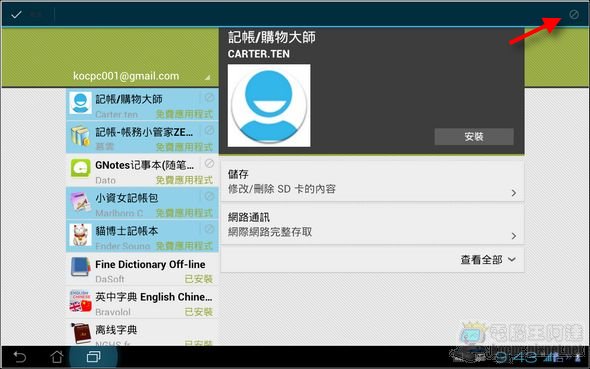
Task: Tap the remove icon on 記帳/購物大師 row
Action: (209, 98)
